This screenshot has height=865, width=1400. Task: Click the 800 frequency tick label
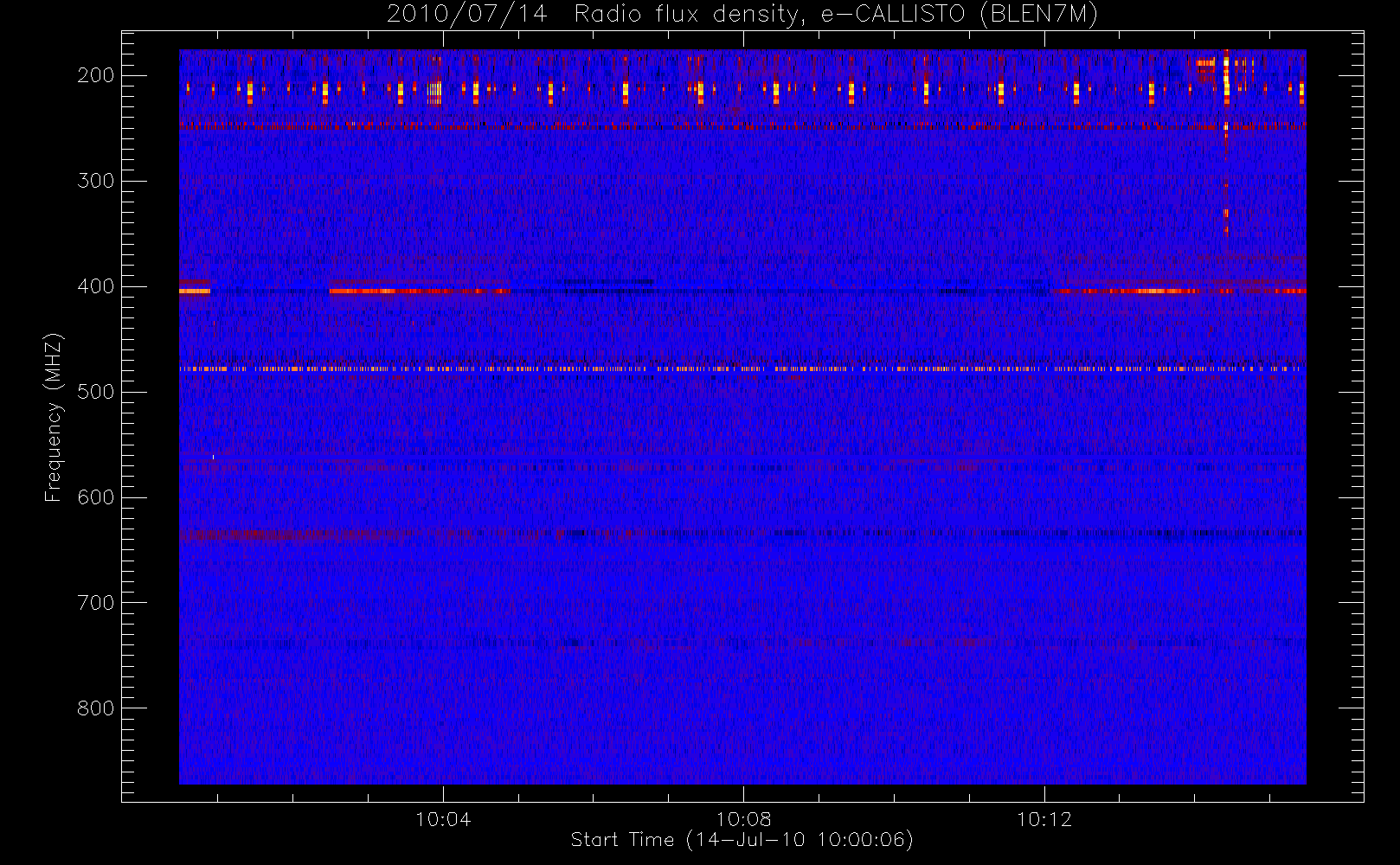point(96,708)
